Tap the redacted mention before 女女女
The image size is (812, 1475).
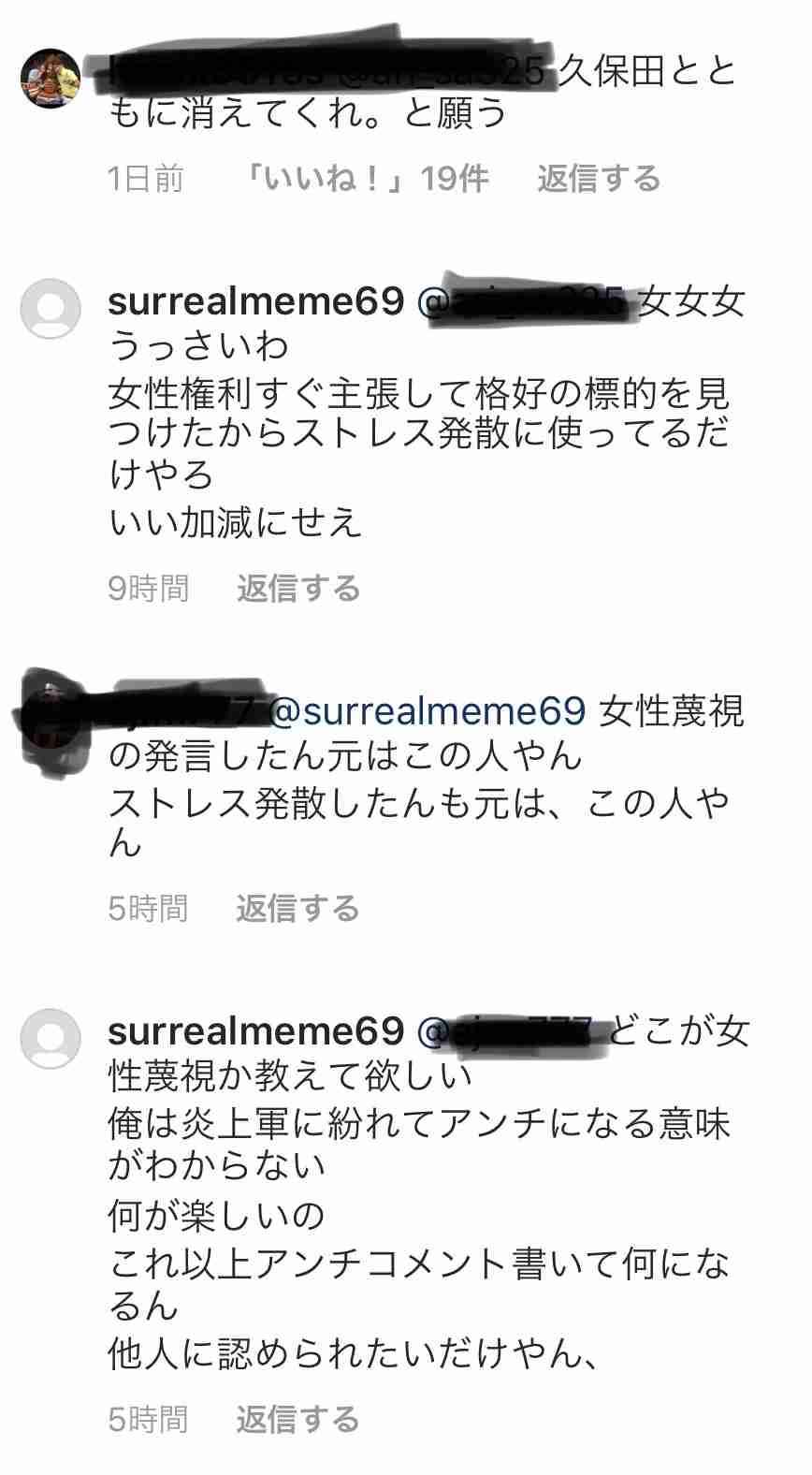pos(523,299)
